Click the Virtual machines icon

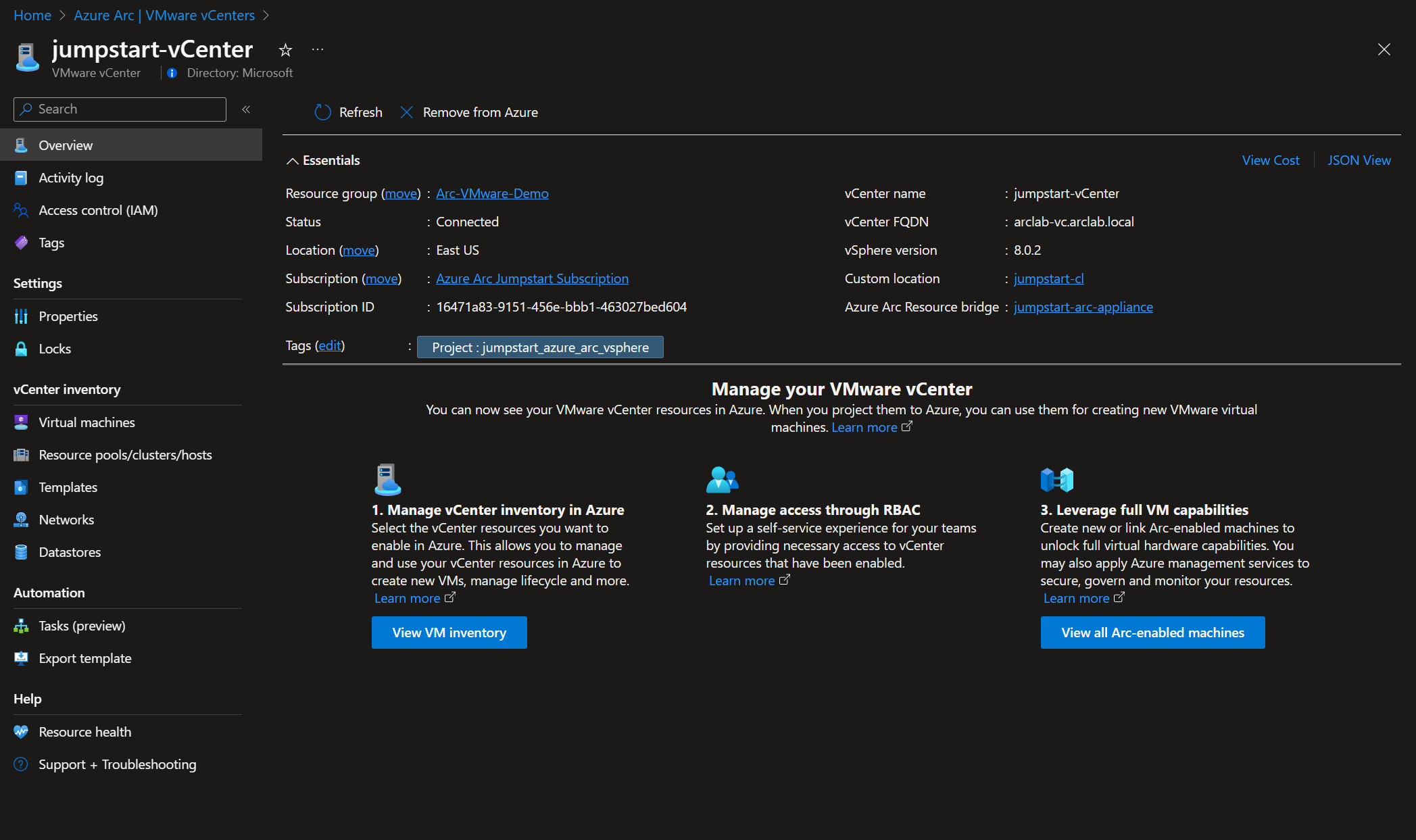[21, 422]
